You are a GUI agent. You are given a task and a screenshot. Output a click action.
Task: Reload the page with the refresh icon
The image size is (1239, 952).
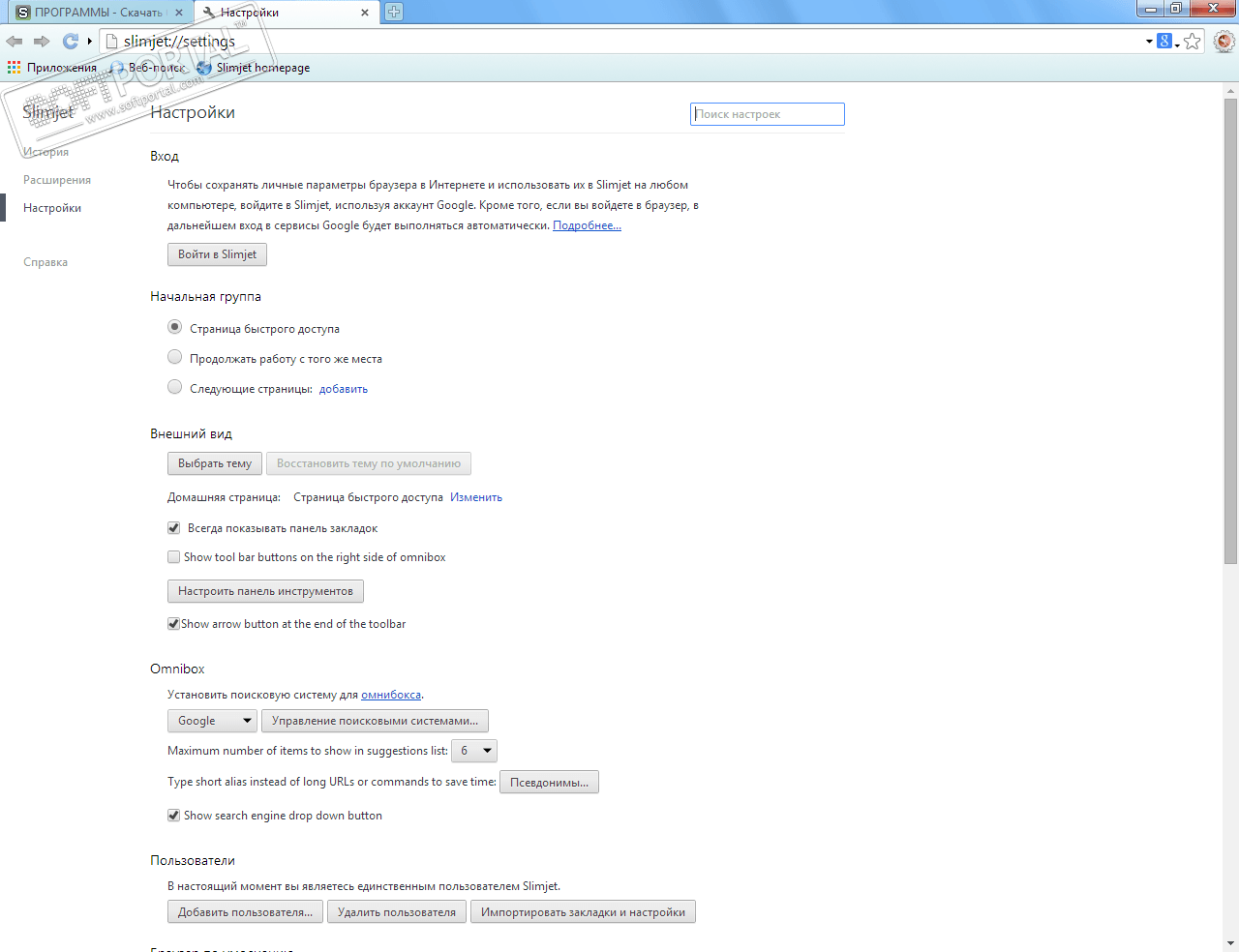tap(70, 42)
